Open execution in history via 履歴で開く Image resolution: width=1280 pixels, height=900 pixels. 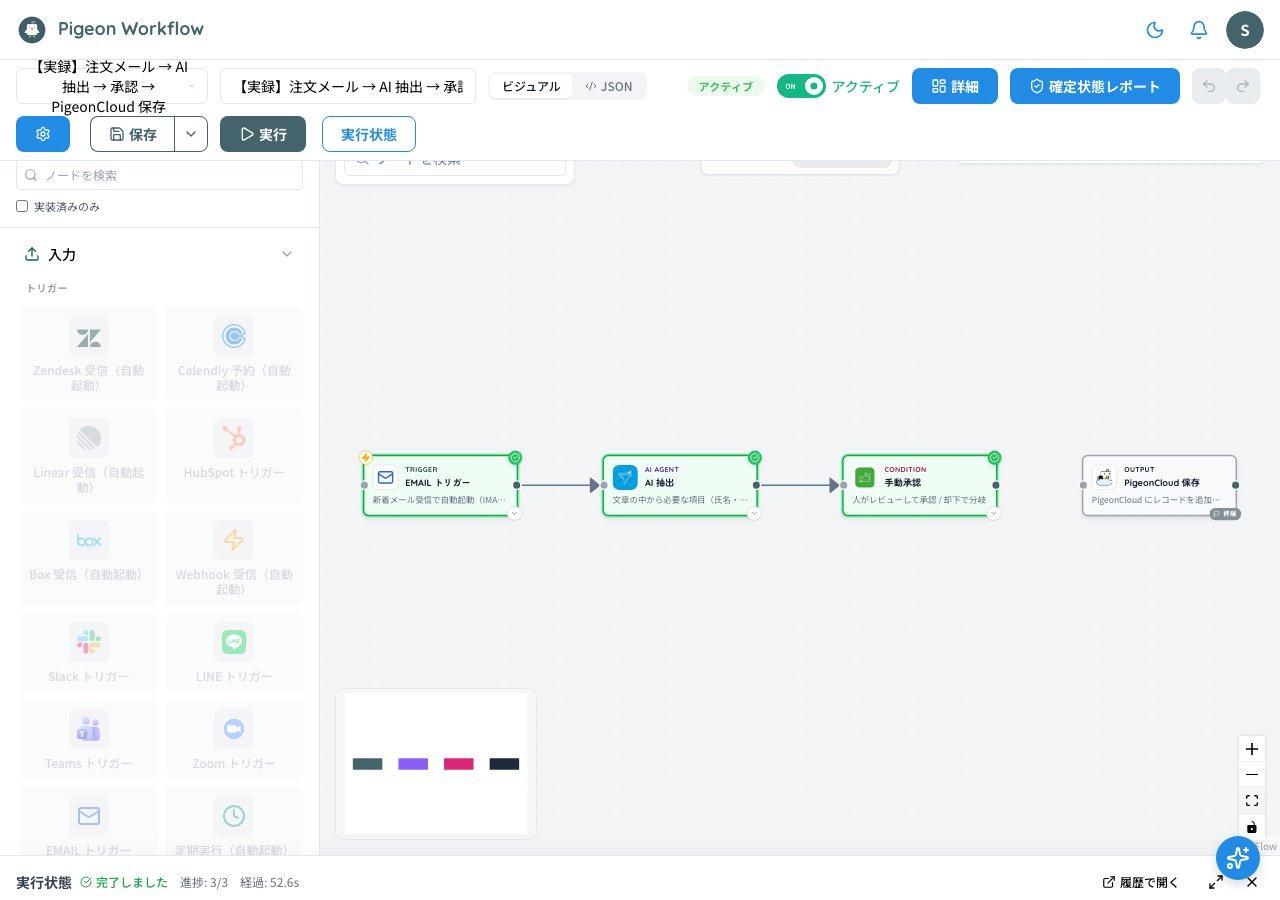click(x=1141, y=882)
